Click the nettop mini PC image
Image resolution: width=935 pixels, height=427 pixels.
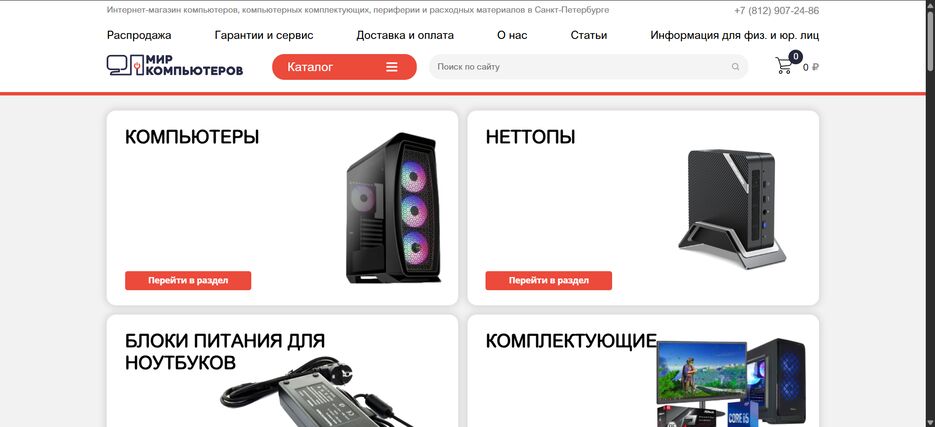tap(732, 209)
